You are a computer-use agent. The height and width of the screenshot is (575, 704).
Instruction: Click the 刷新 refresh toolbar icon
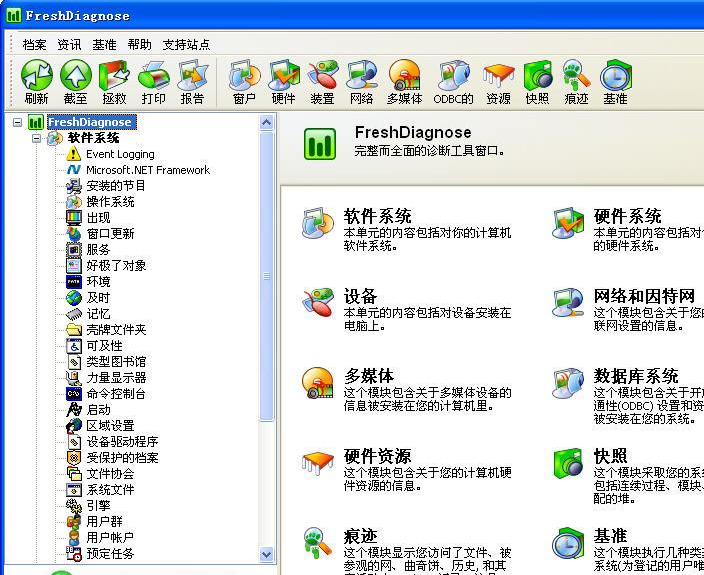(36, 75)
